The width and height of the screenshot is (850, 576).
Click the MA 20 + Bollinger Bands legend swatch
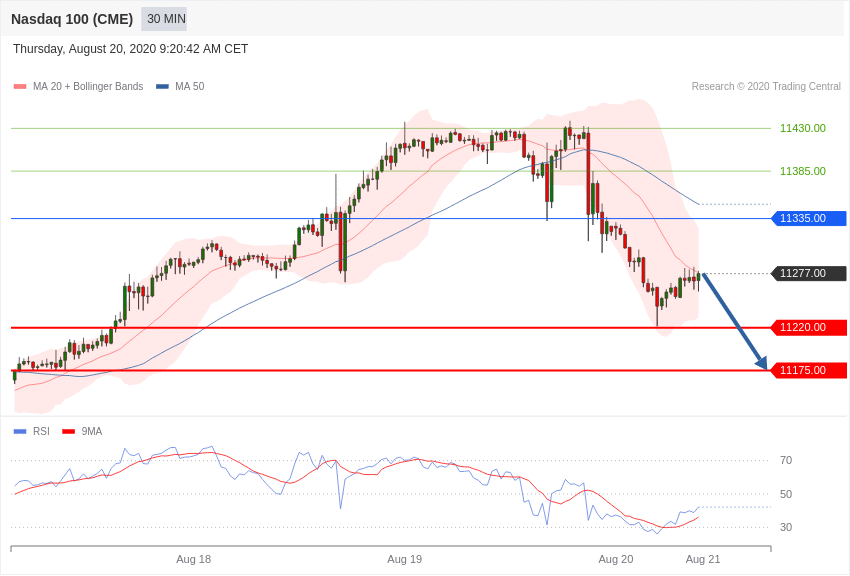click(20, 86)
